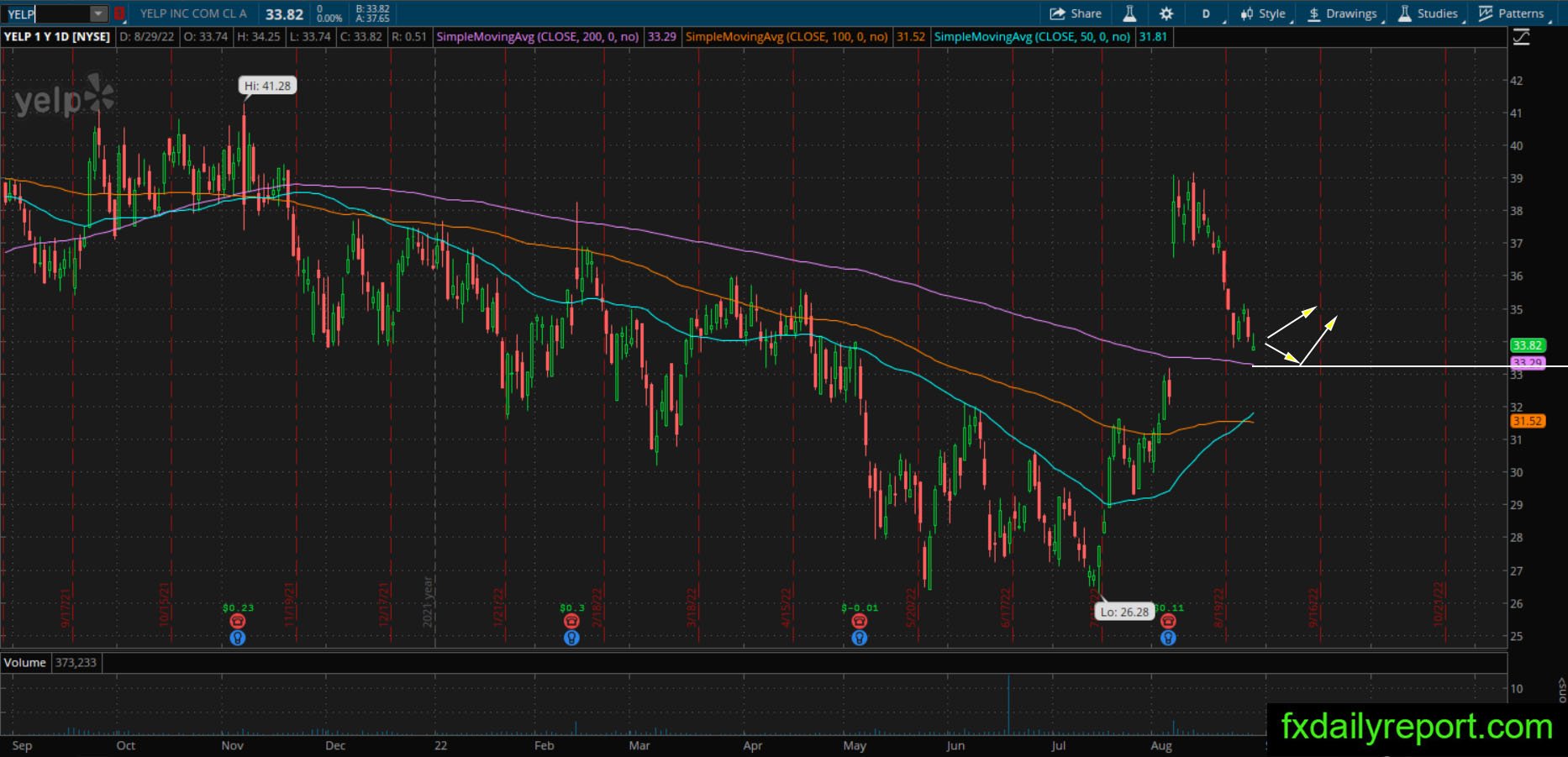Open the Studies menu

(1429, 13)
